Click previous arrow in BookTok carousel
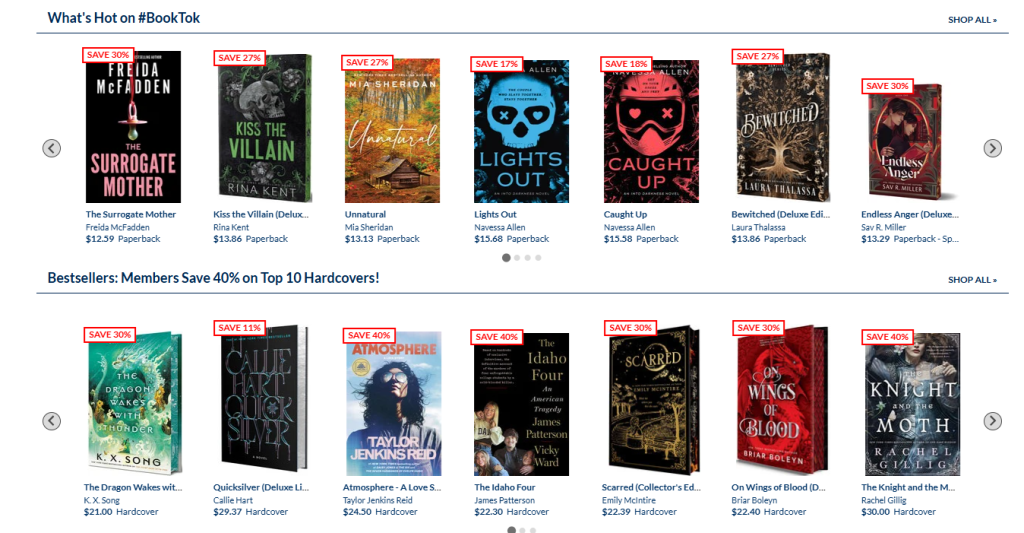Image resolution: width=1024 pixels, height=533 pixels. click(x=52, y=148)
